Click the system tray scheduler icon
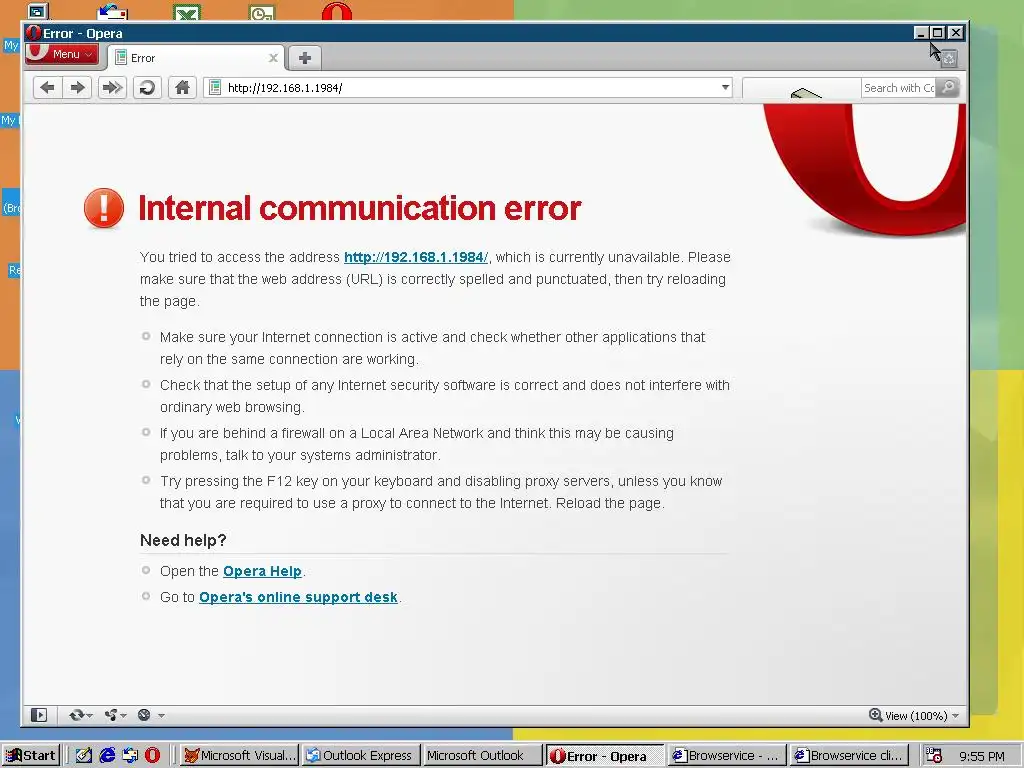1024x768 pixels. pos(933,756)
